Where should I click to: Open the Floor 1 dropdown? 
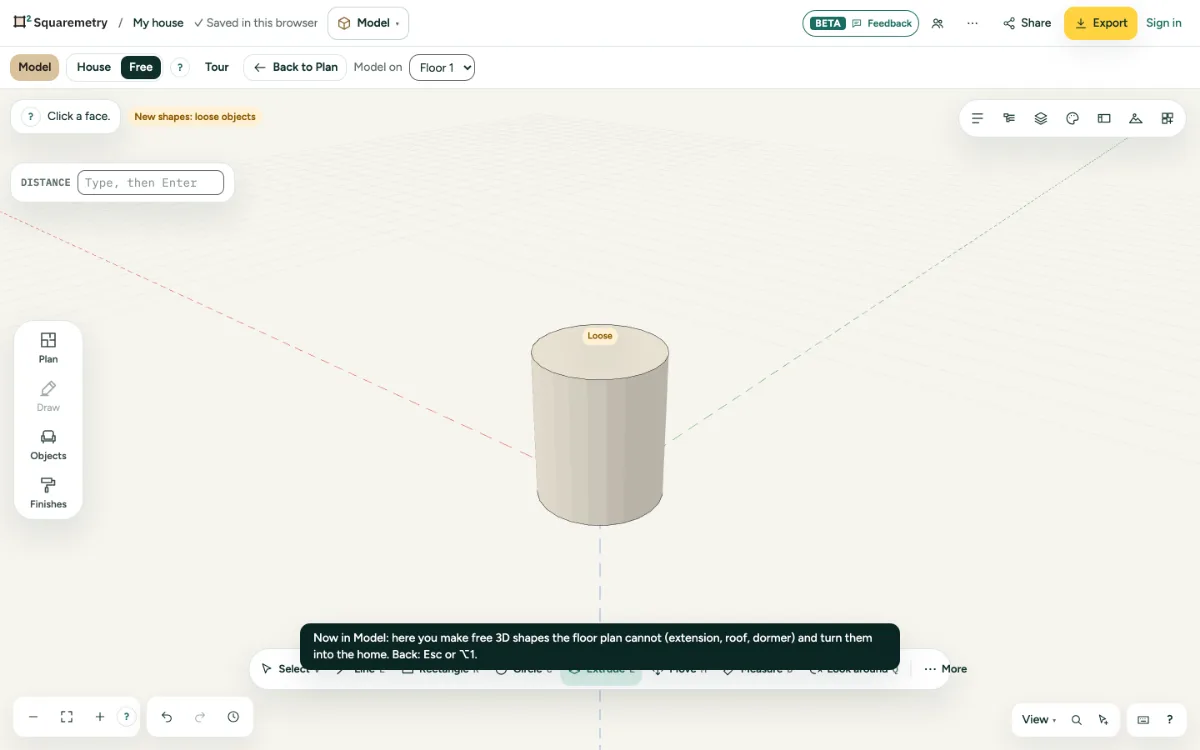pos(442,67)
